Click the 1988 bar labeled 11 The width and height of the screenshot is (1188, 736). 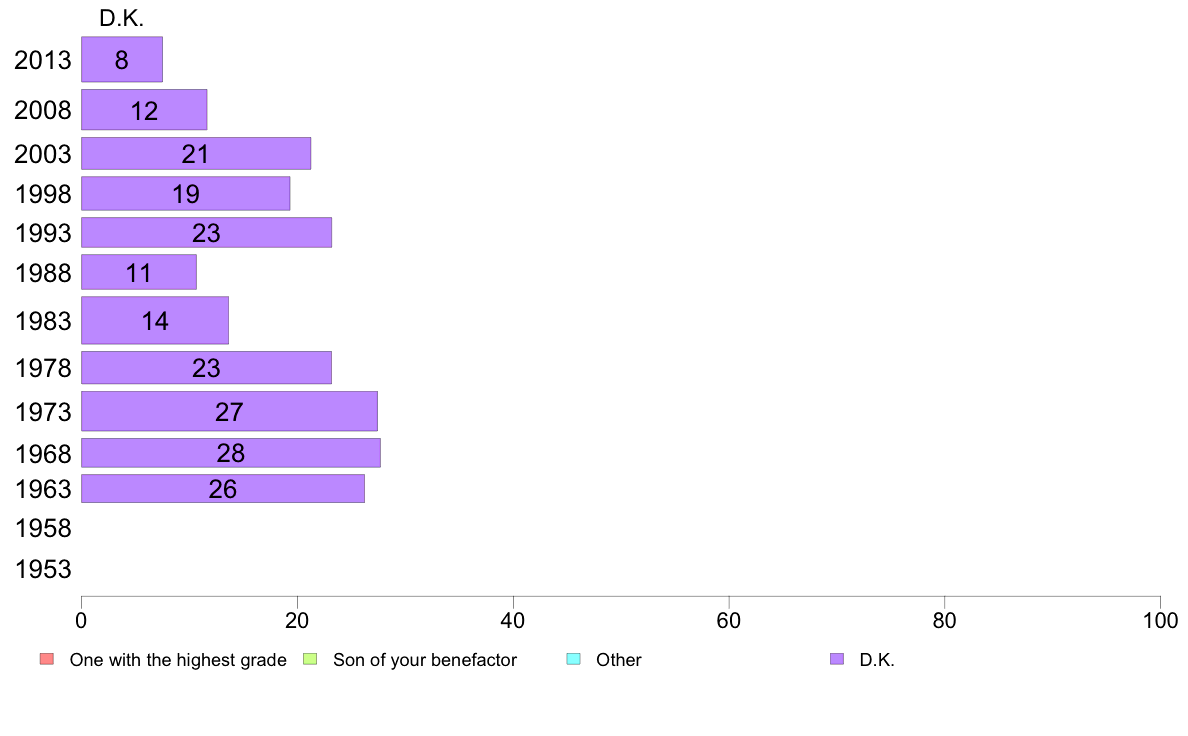tap(139, 272)
